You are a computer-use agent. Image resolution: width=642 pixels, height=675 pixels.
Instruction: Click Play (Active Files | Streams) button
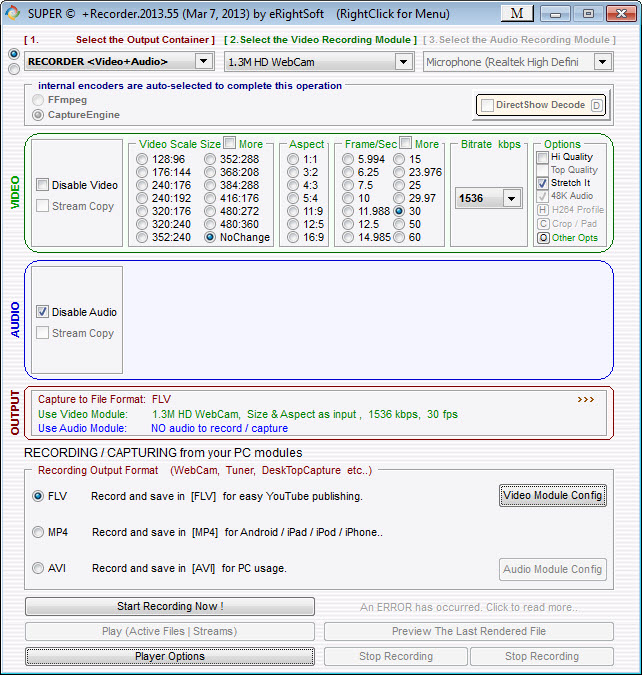(x=170, y=631)
